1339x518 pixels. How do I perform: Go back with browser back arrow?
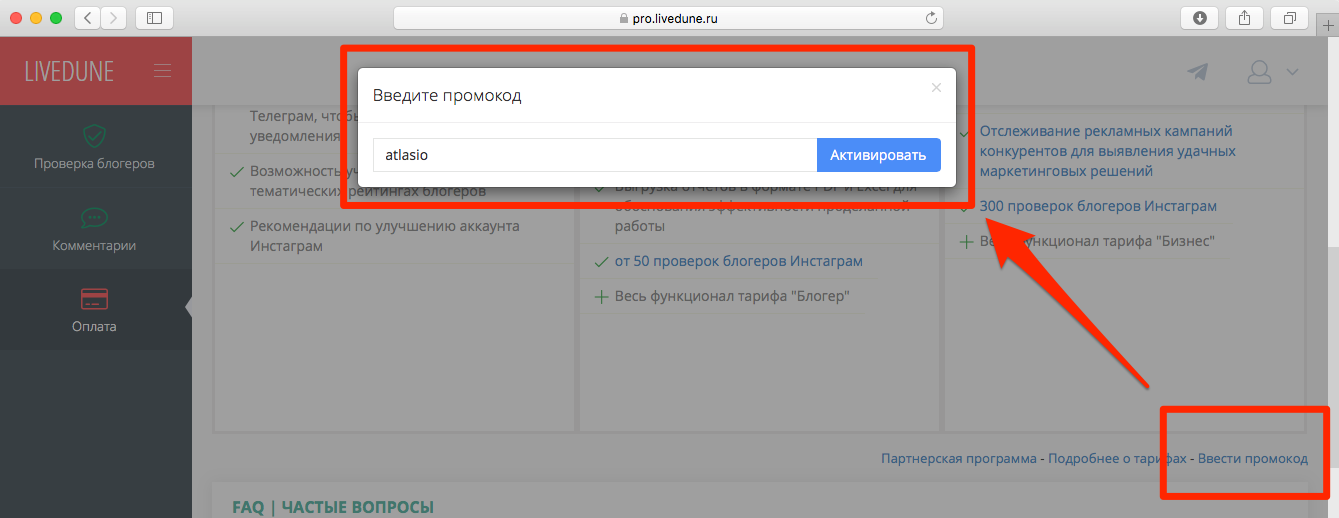coord(87,17)
